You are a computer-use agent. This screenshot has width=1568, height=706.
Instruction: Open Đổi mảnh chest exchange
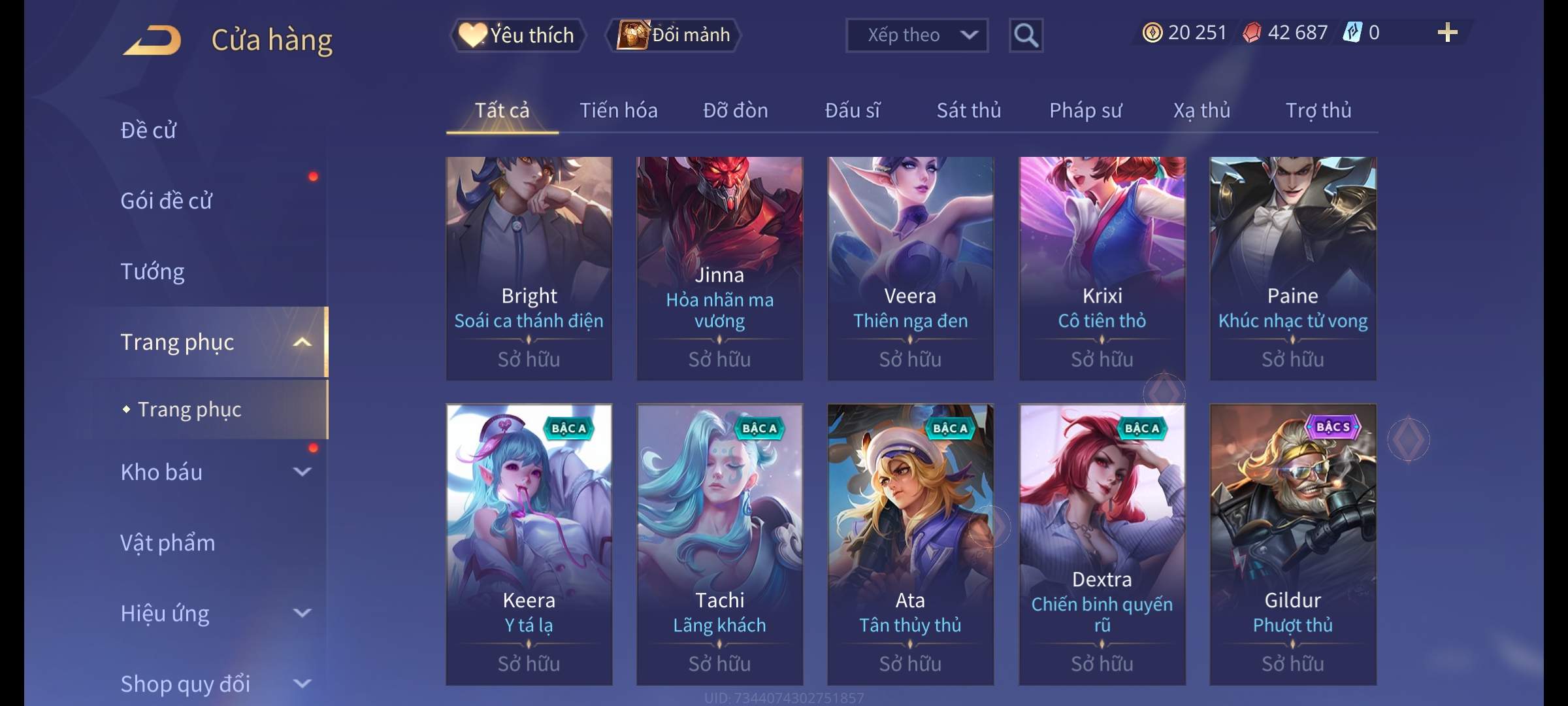tap(674, 35)
